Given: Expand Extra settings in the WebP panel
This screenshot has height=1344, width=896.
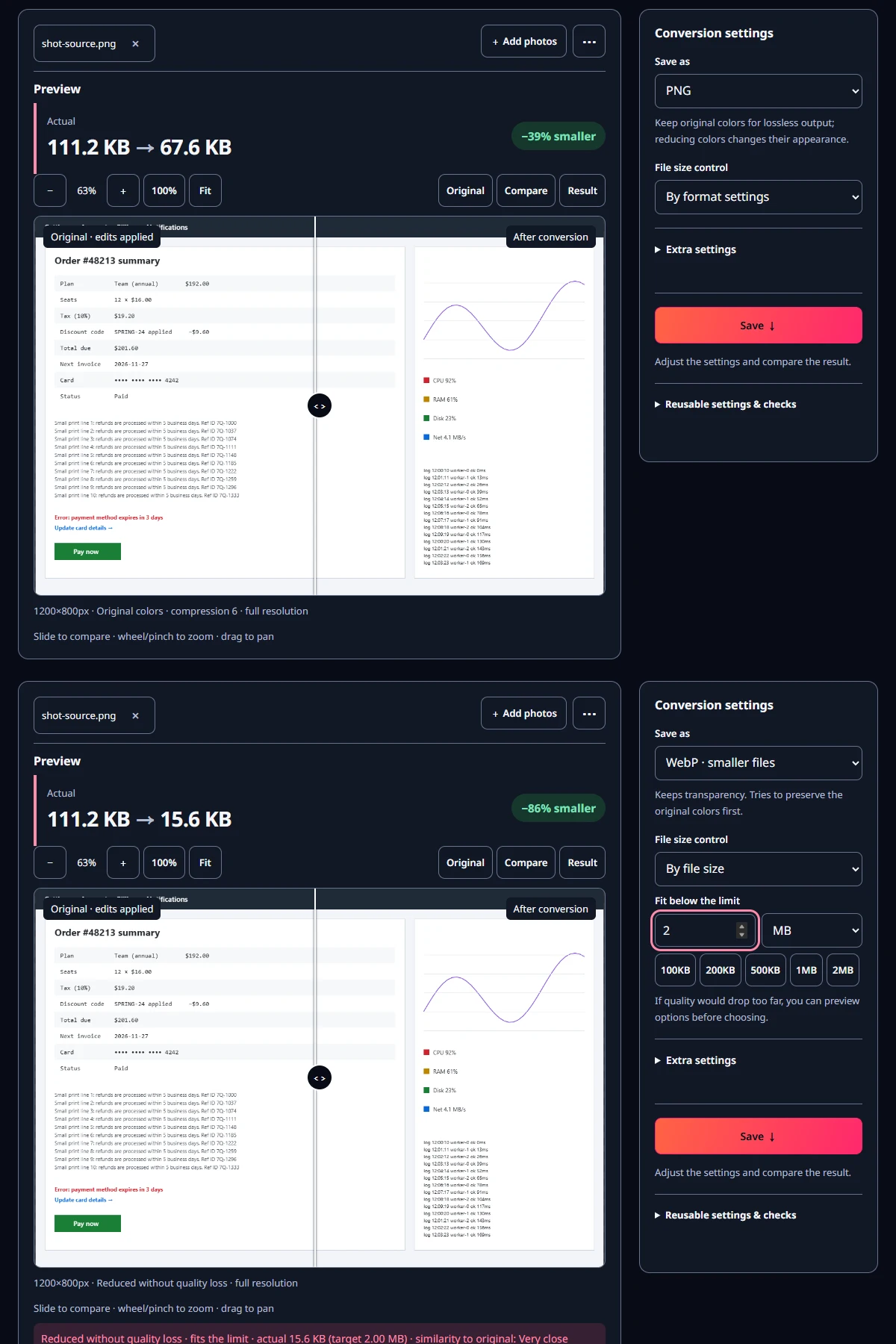Looking at the screenshot, I should [696, 1060].
